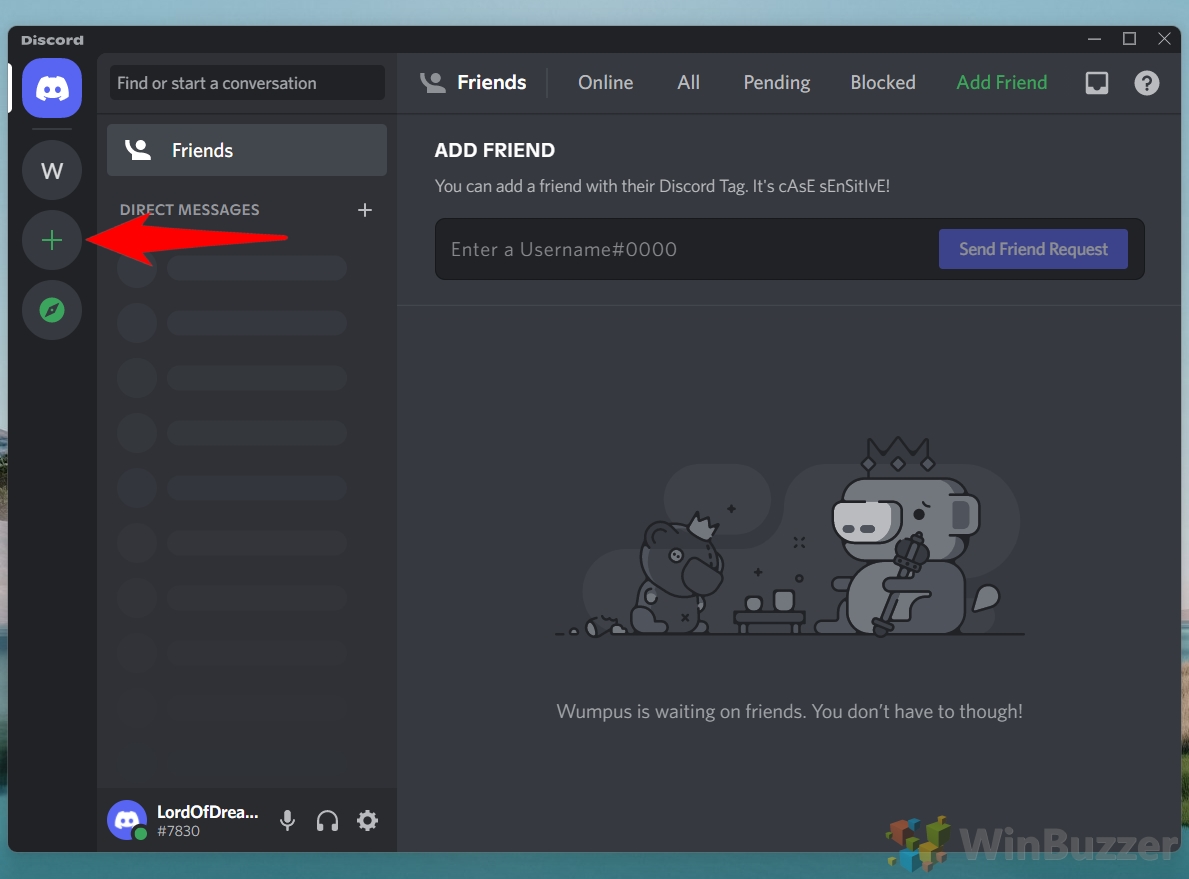Open the W server
Image resolution: width=1189 pixels, height=879 pixels.
pos(52,170)
